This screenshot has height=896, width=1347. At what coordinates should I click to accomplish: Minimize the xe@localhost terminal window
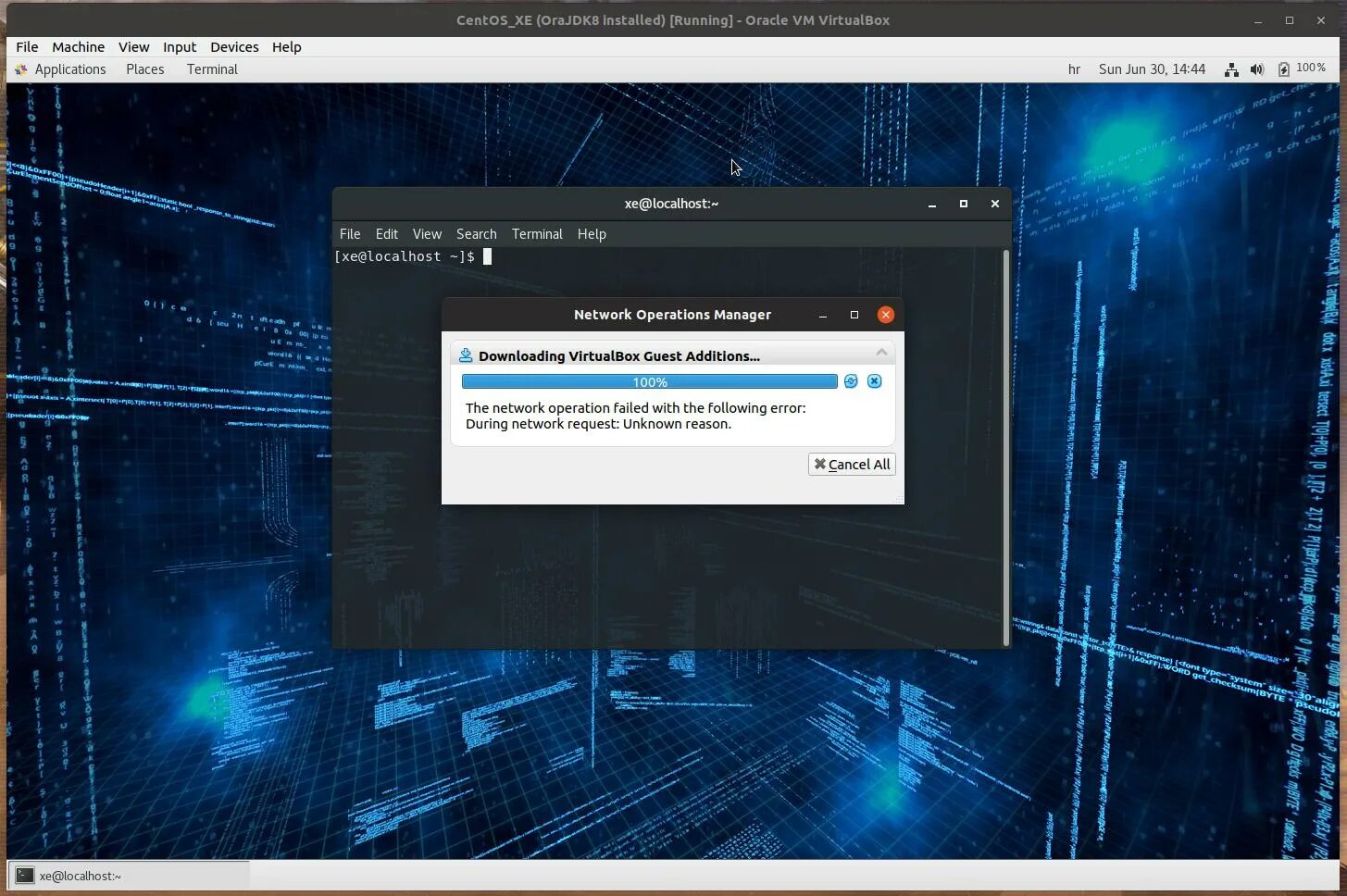[x=932, y=204]
